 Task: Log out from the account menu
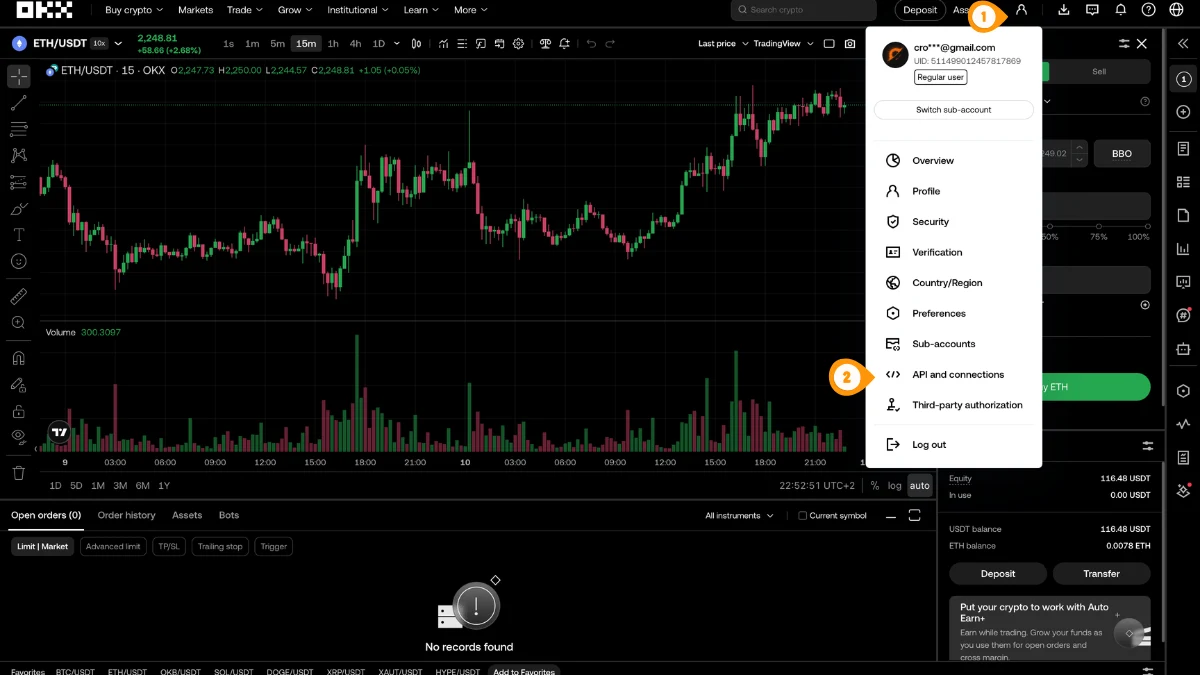pyautogui.click(x=929, y=445)
